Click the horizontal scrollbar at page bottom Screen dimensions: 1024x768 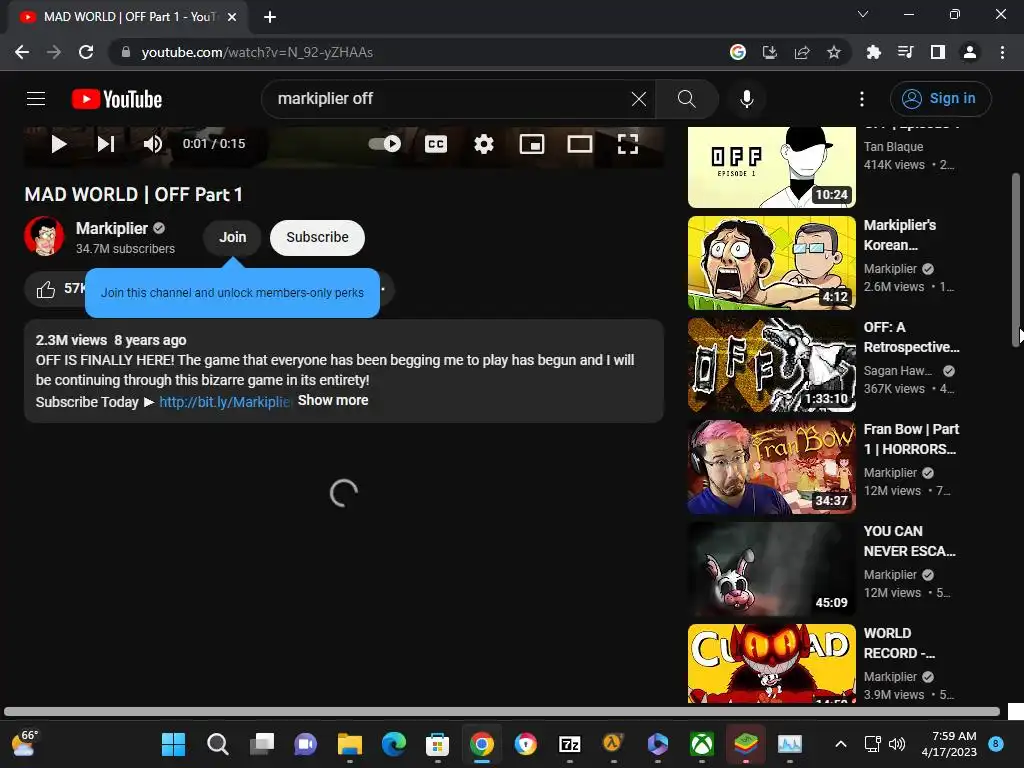(x=502, y=711)
